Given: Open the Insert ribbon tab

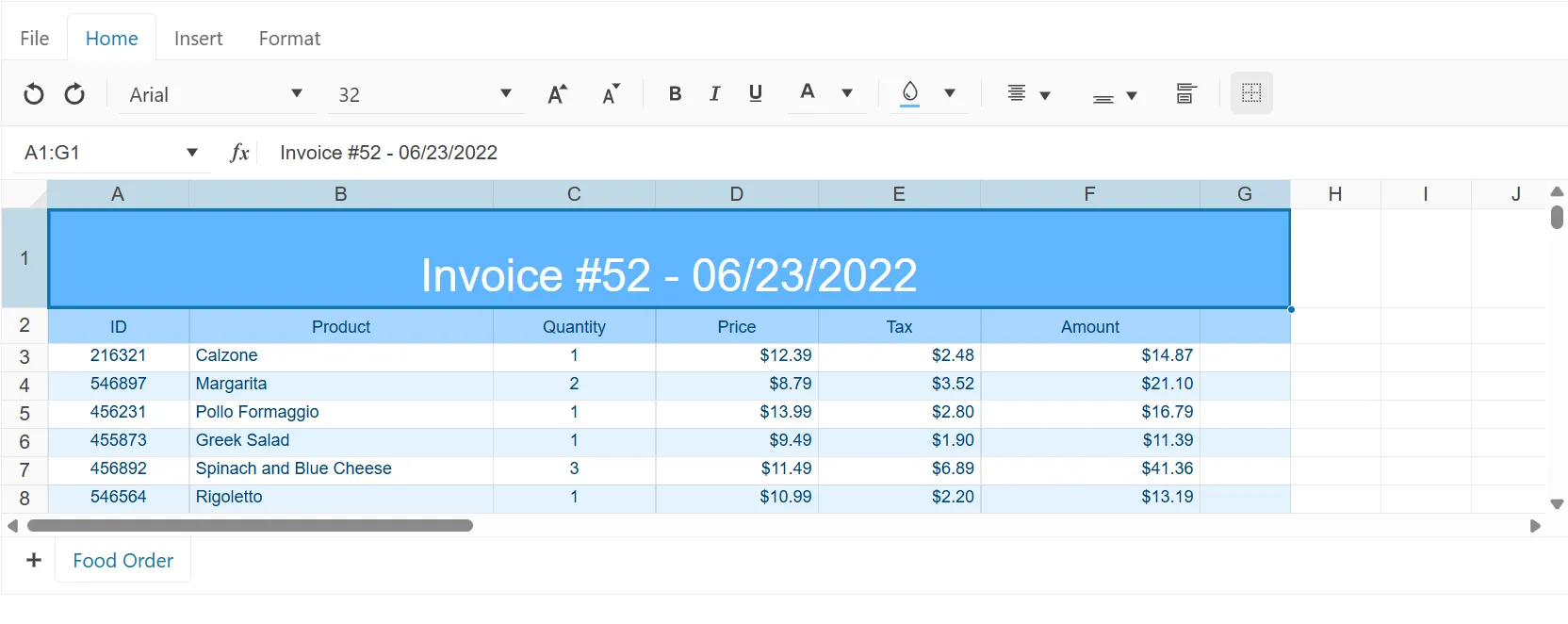Looking at the screenshot, I should pos(198,39).
